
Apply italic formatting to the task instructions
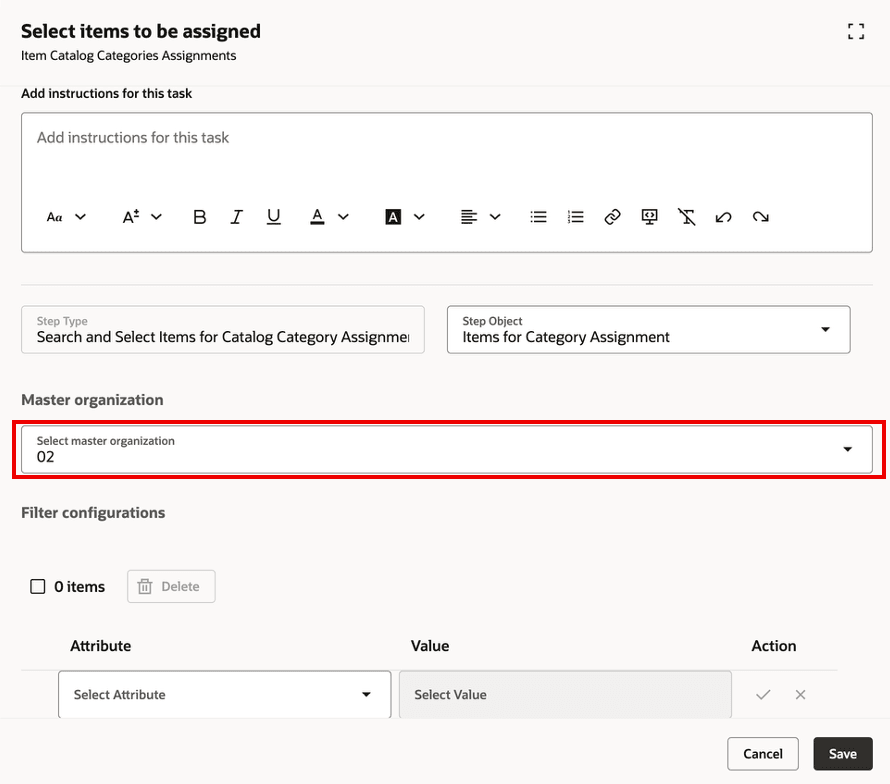[x=237, y=217]
